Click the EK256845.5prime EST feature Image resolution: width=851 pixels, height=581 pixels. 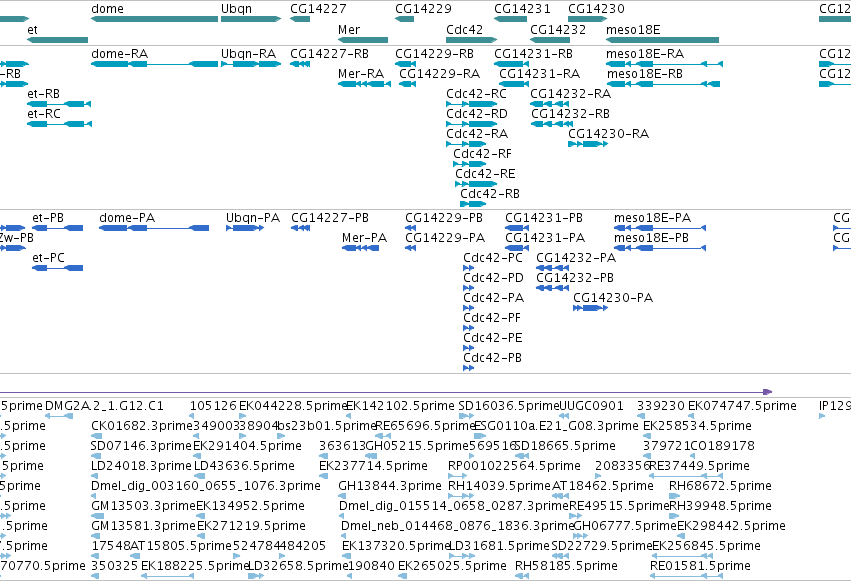[682, 556]
